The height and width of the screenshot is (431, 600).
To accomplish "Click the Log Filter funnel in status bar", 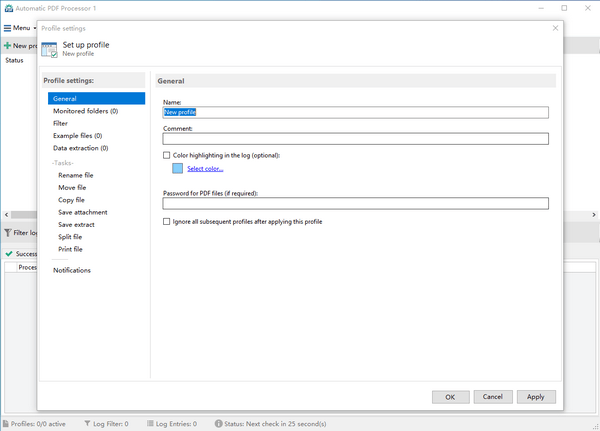I will (88, 424).
